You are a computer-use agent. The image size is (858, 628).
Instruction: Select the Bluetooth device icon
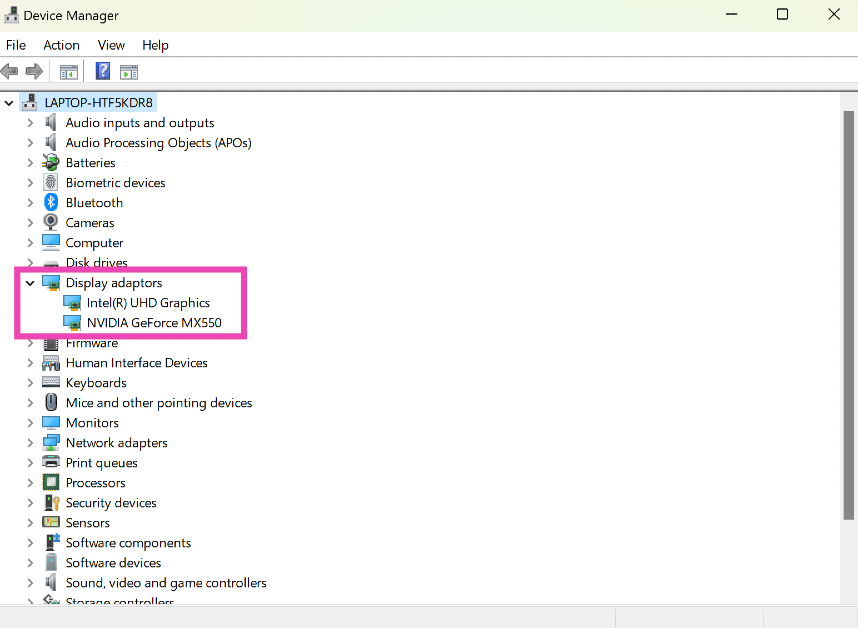[51, 203]
